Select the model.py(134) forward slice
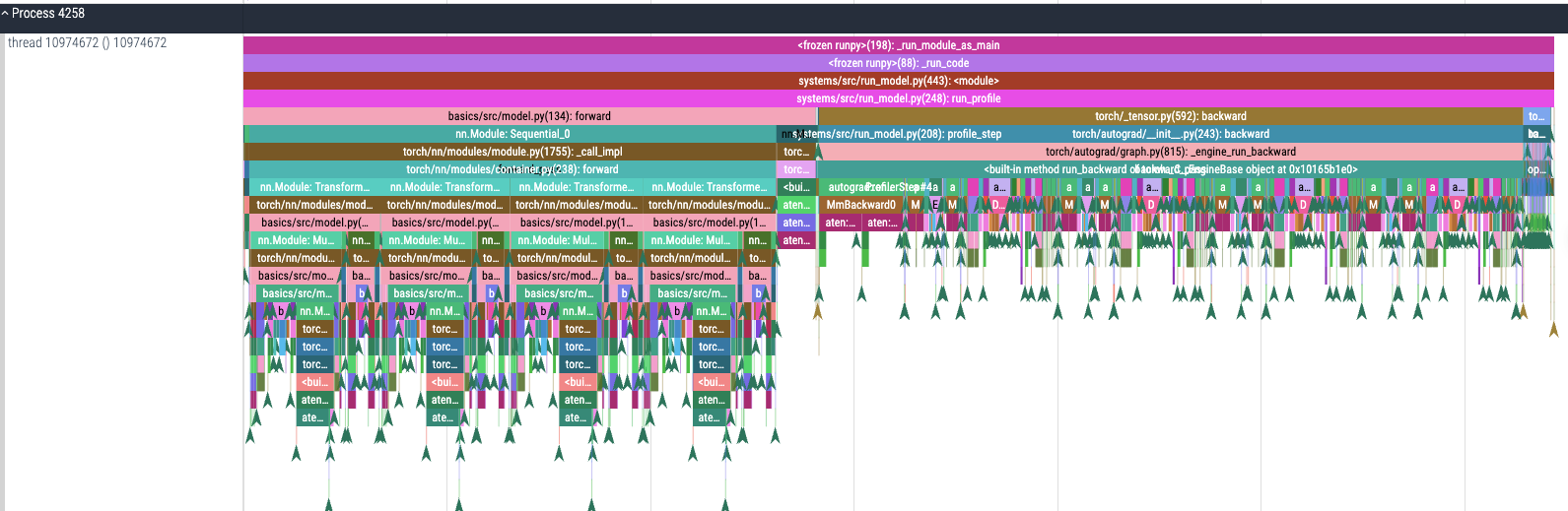The width and height of the screenshot is (1568, 511). tap(529, 116)
